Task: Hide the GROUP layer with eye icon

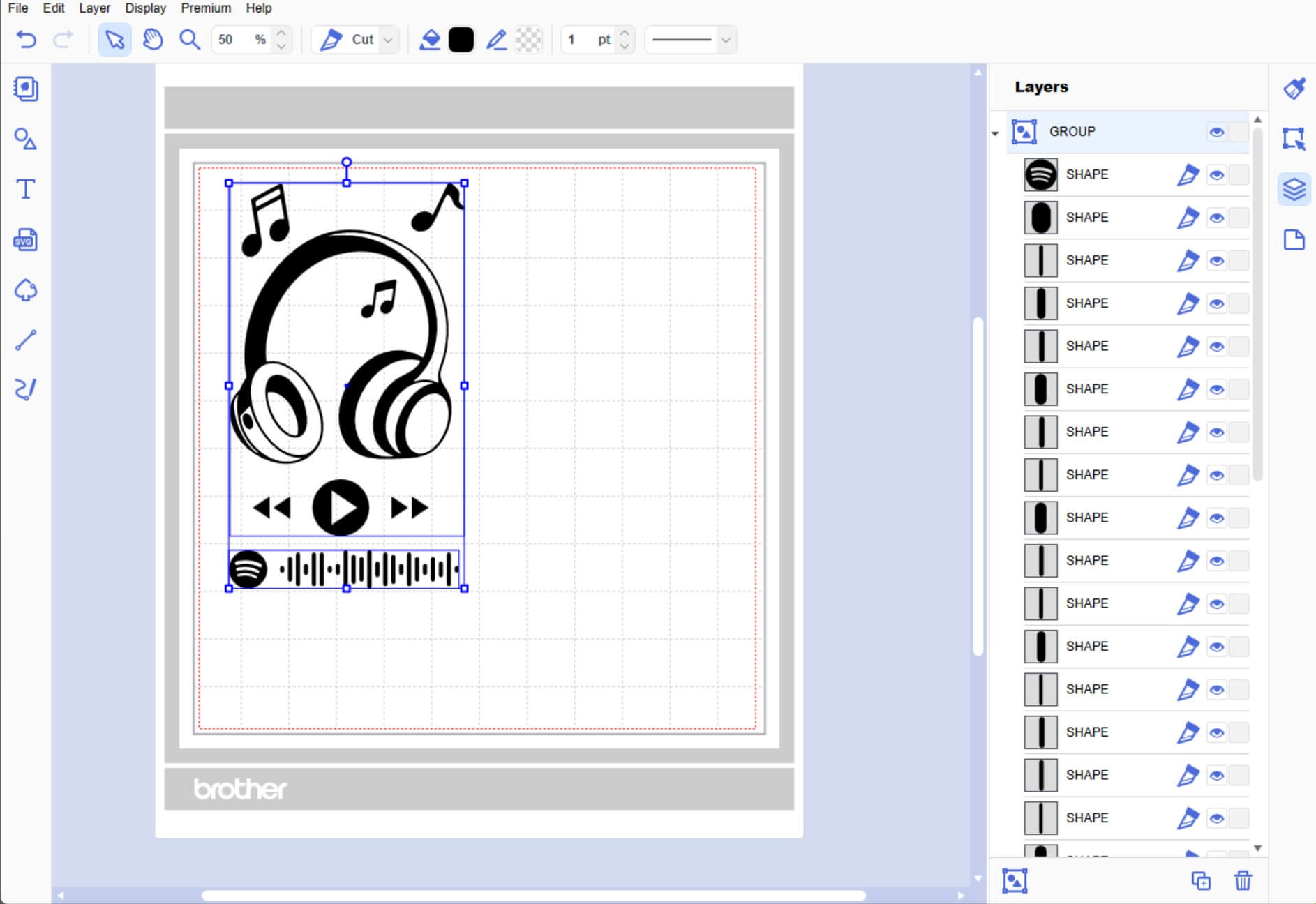Action: coord(1216,132)
